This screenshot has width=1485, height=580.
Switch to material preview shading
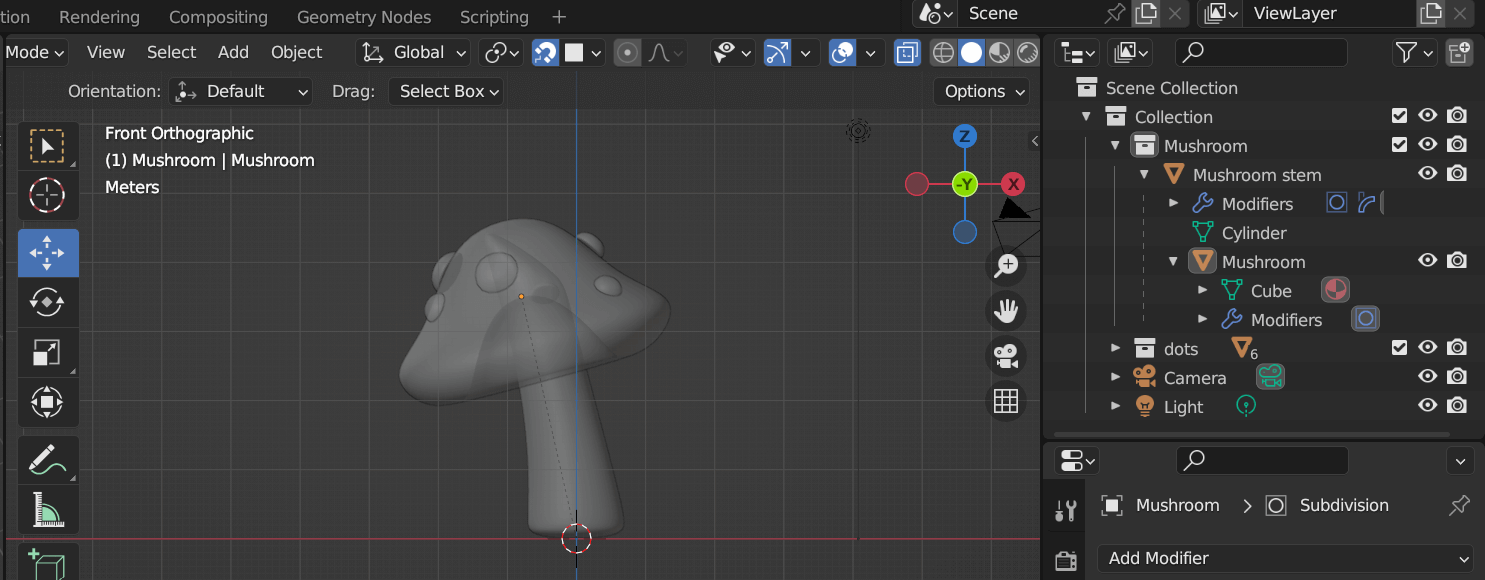(999, 52)
